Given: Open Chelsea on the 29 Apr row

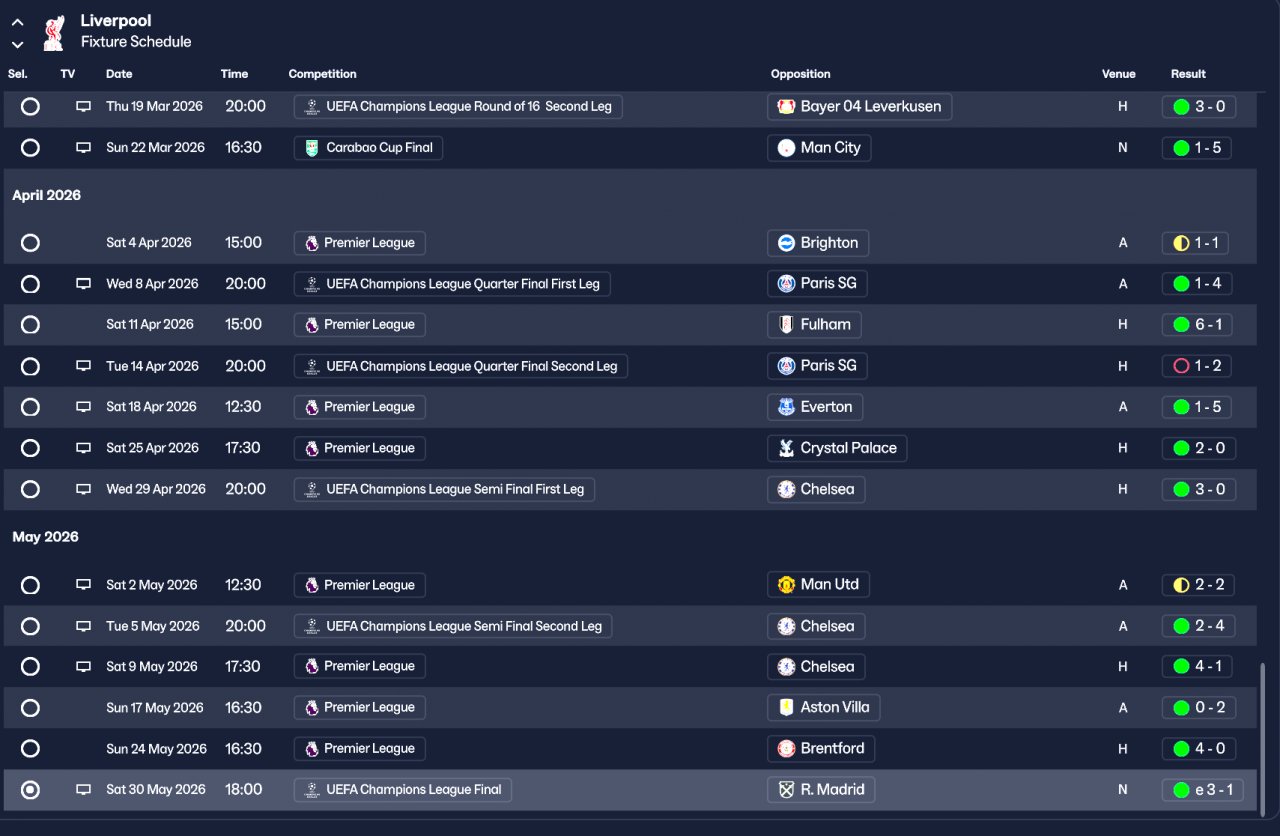Looking at the screenshot, I should [x=817, y=489].
